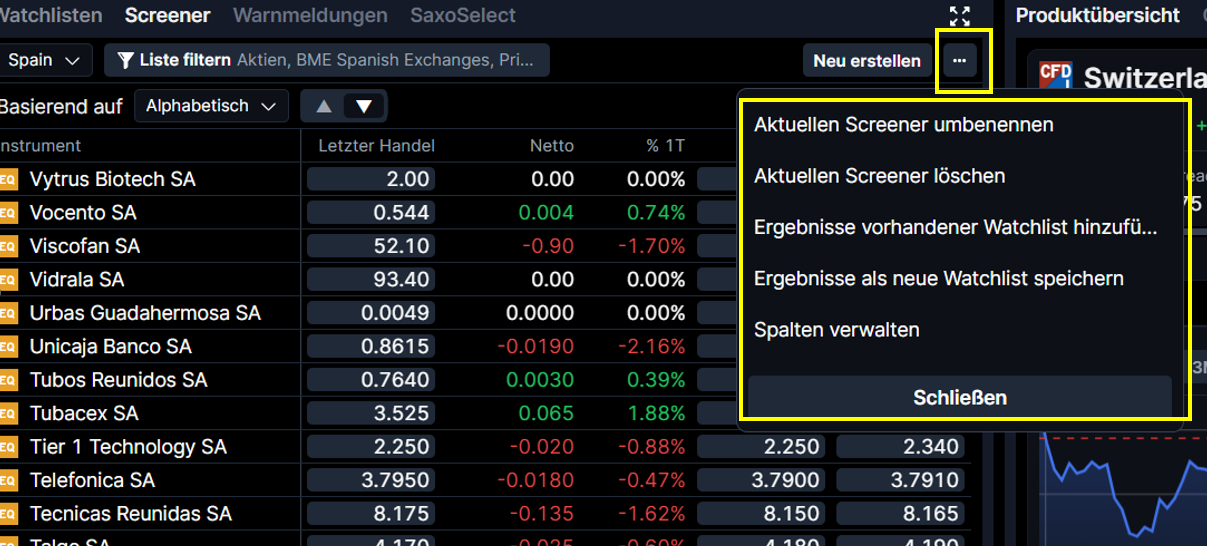This screenshot has width=1207, height=546.
Task: Click the Neu erstellen button
Action: coord(866,61)
